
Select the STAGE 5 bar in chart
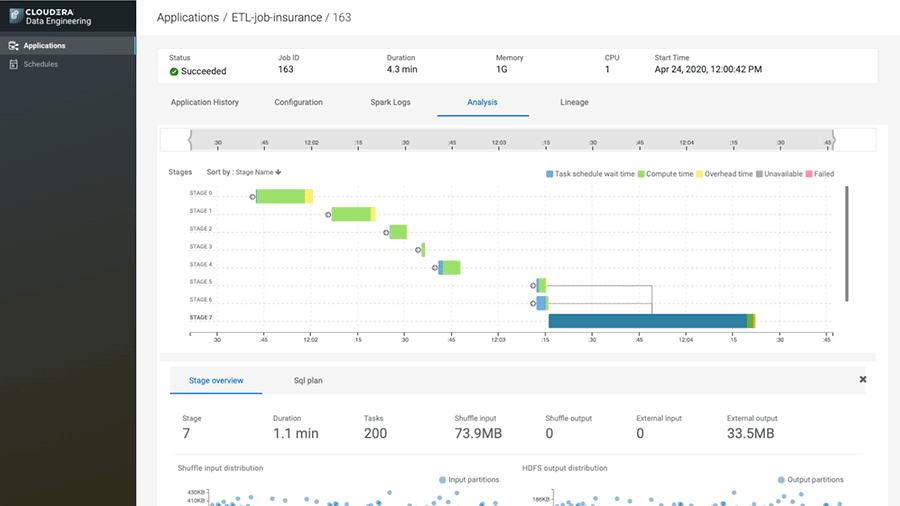click(x=541, y=285)
